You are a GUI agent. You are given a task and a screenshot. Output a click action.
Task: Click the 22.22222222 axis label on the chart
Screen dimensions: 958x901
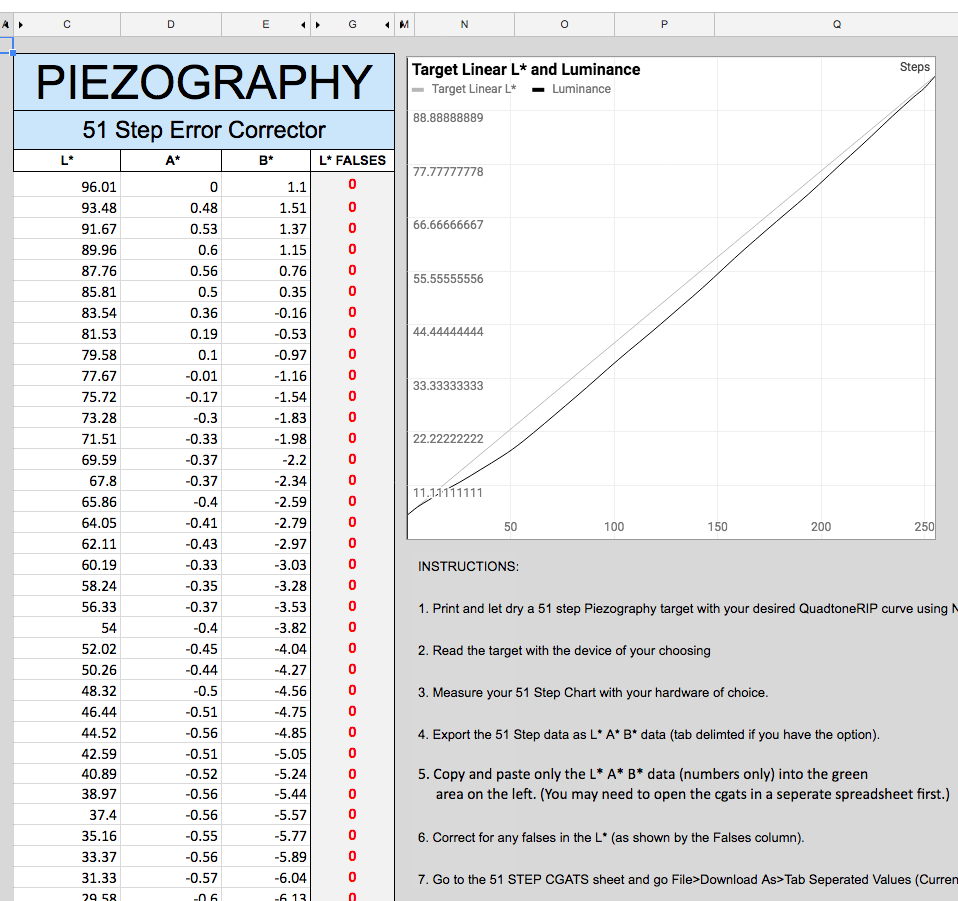[x=448, y=439]
